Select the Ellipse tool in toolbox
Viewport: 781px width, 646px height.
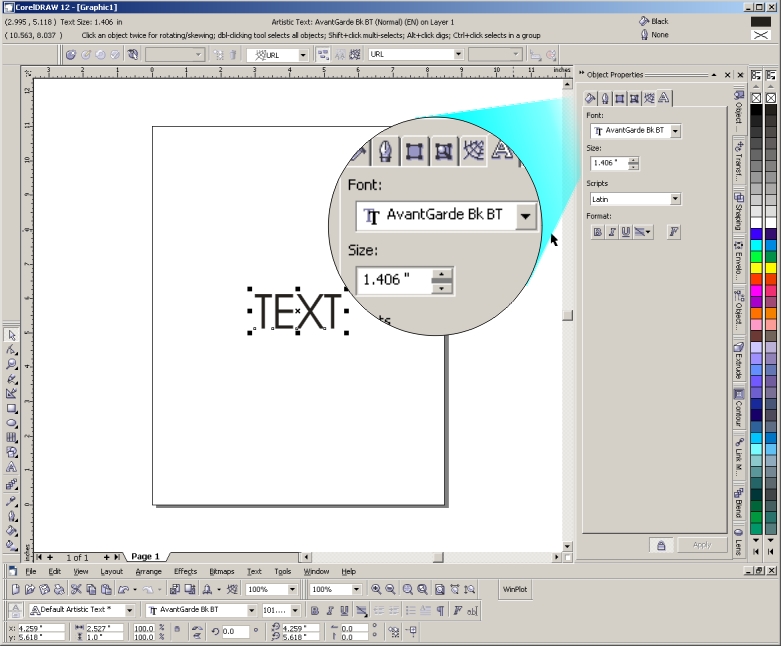(11, 423)
